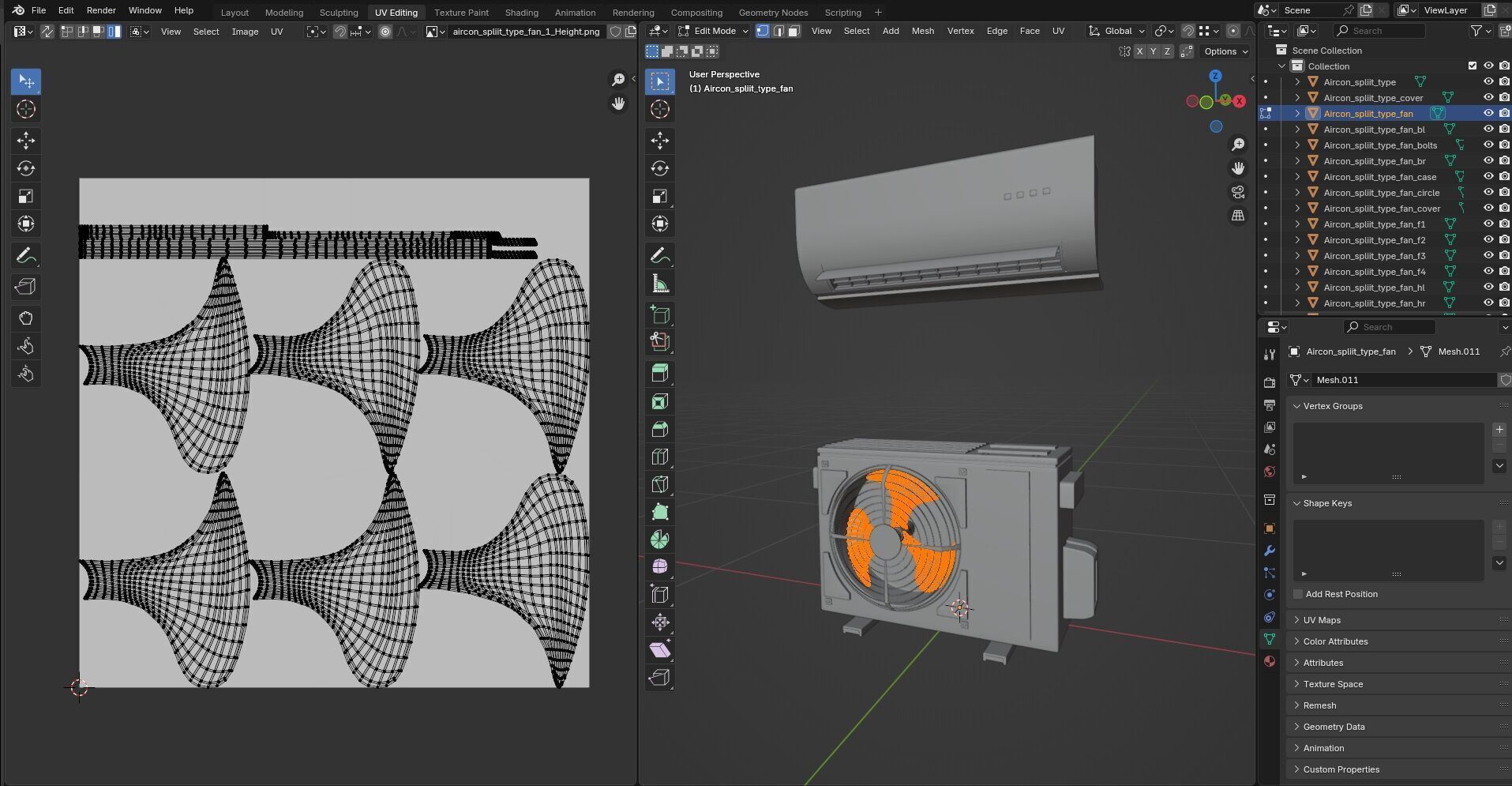The height and width of the screenshot is (786, 1512).
Task: Enable the Add Rest Position checkbox
Action: click(x=1298, y=594)
